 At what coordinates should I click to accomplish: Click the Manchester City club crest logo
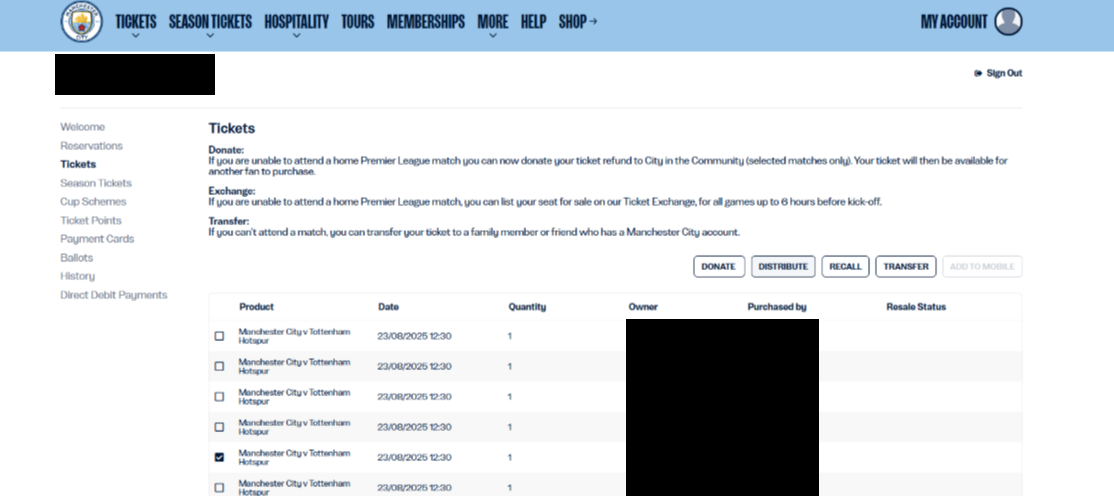[82, 21]
